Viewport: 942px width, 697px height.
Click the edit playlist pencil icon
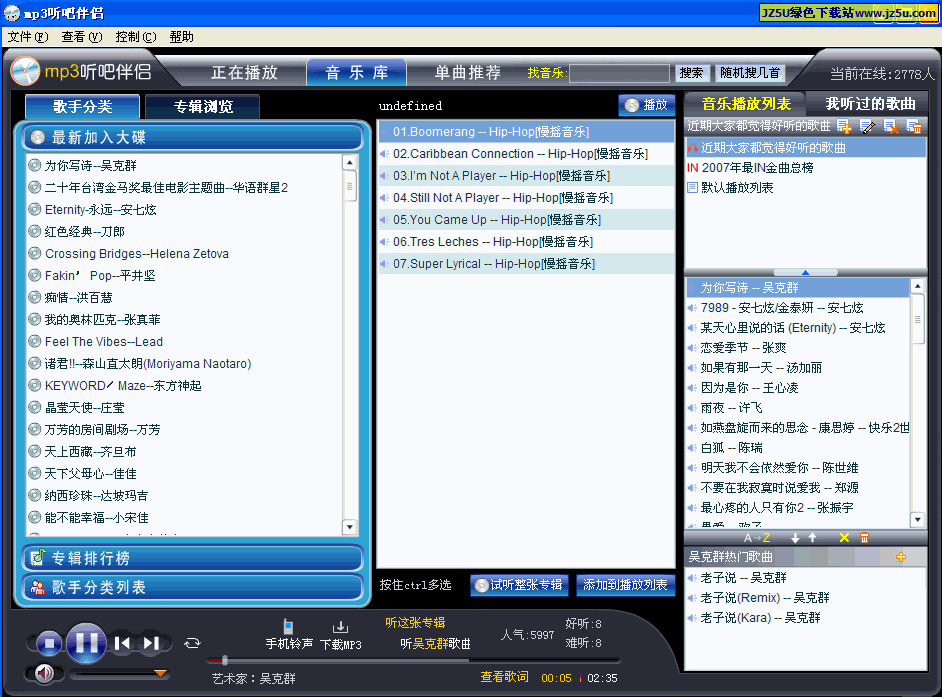pos(868,126)
